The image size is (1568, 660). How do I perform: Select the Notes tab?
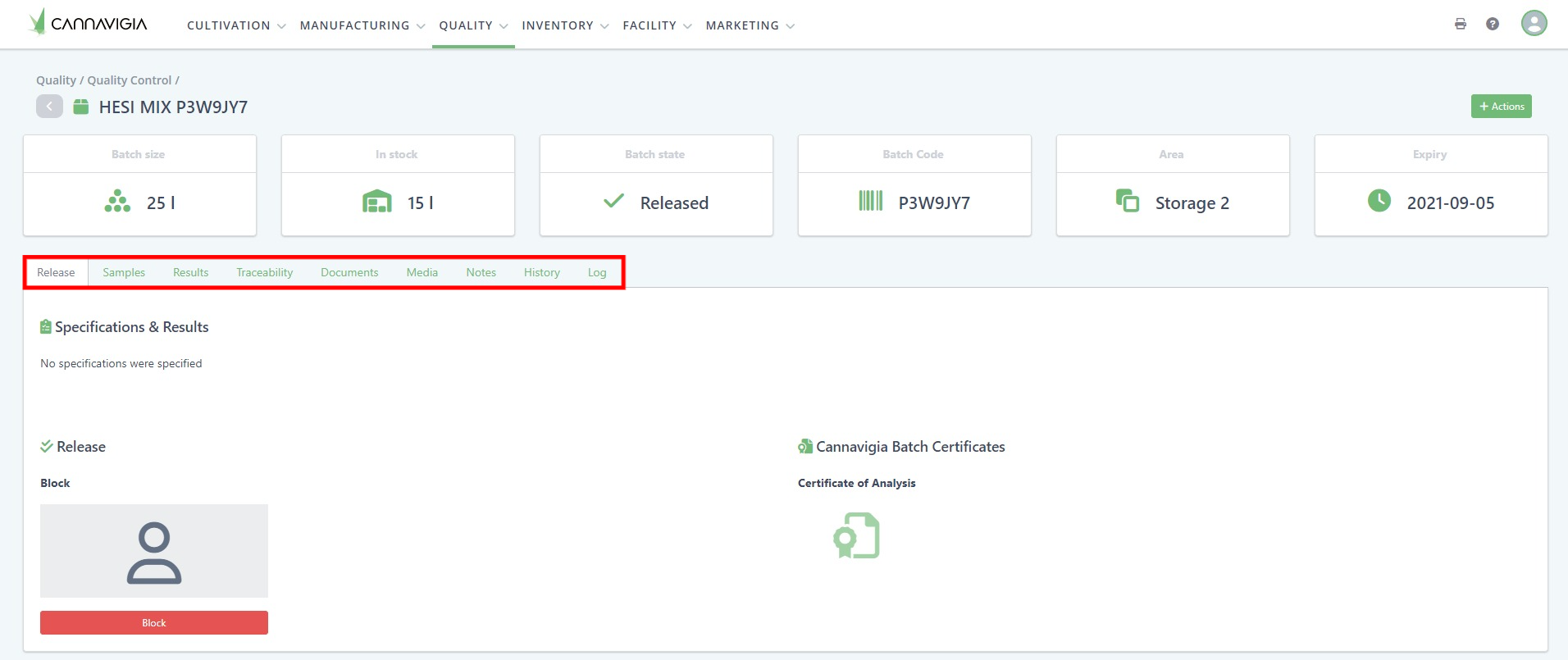pos(481,272)
